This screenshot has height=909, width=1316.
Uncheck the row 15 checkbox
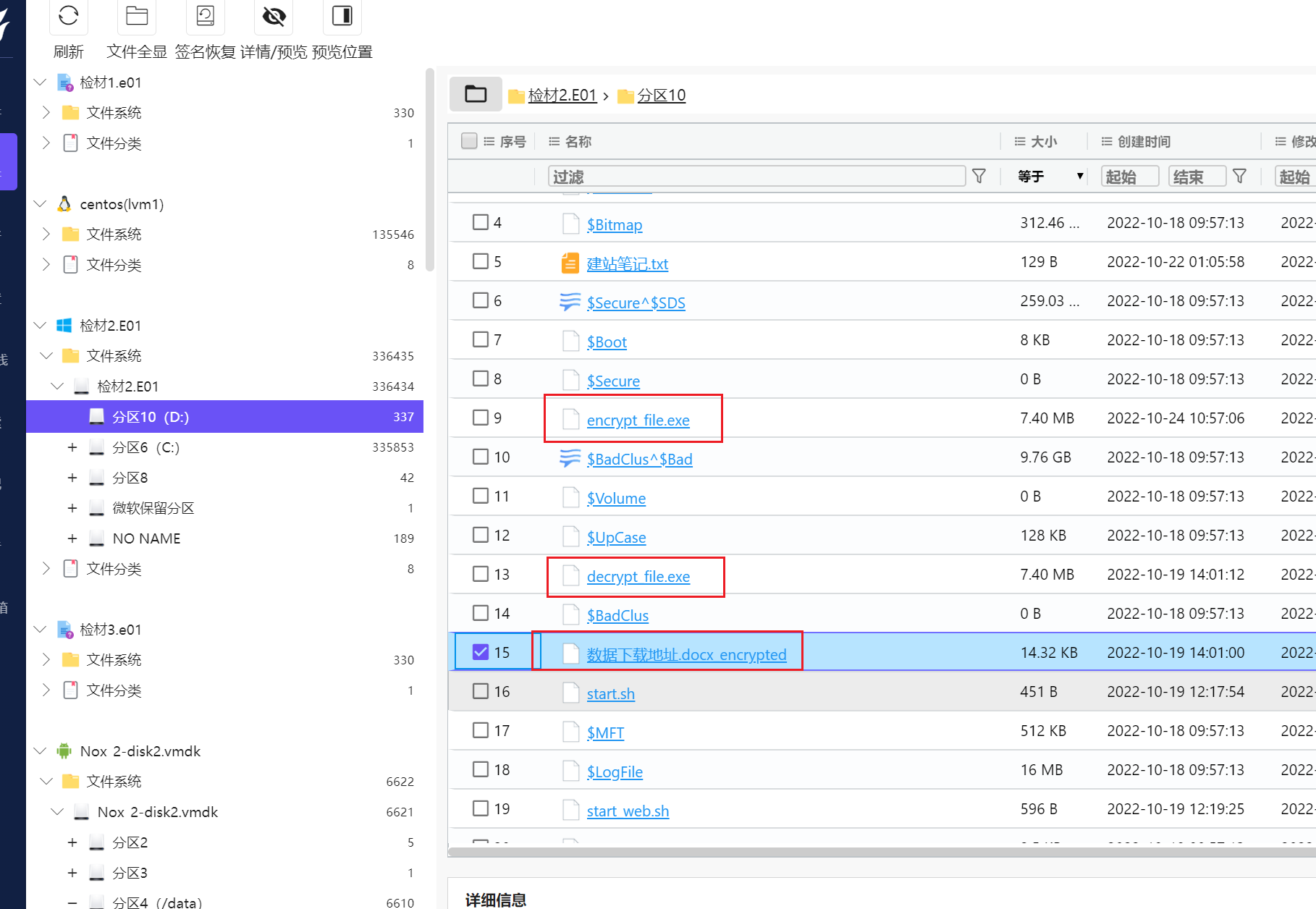[481, 652]
